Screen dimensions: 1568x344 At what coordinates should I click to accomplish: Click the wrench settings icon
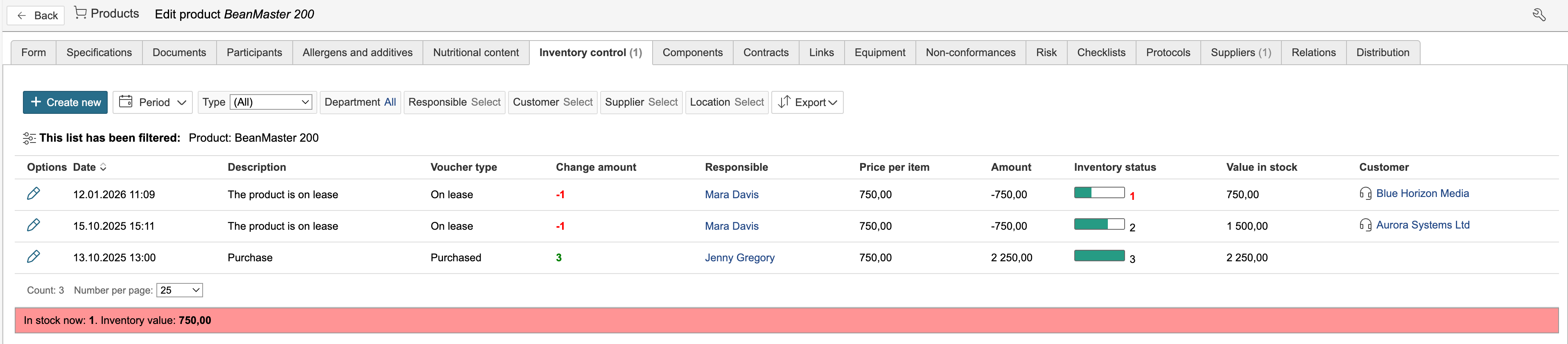click(x=1539, y=15)
